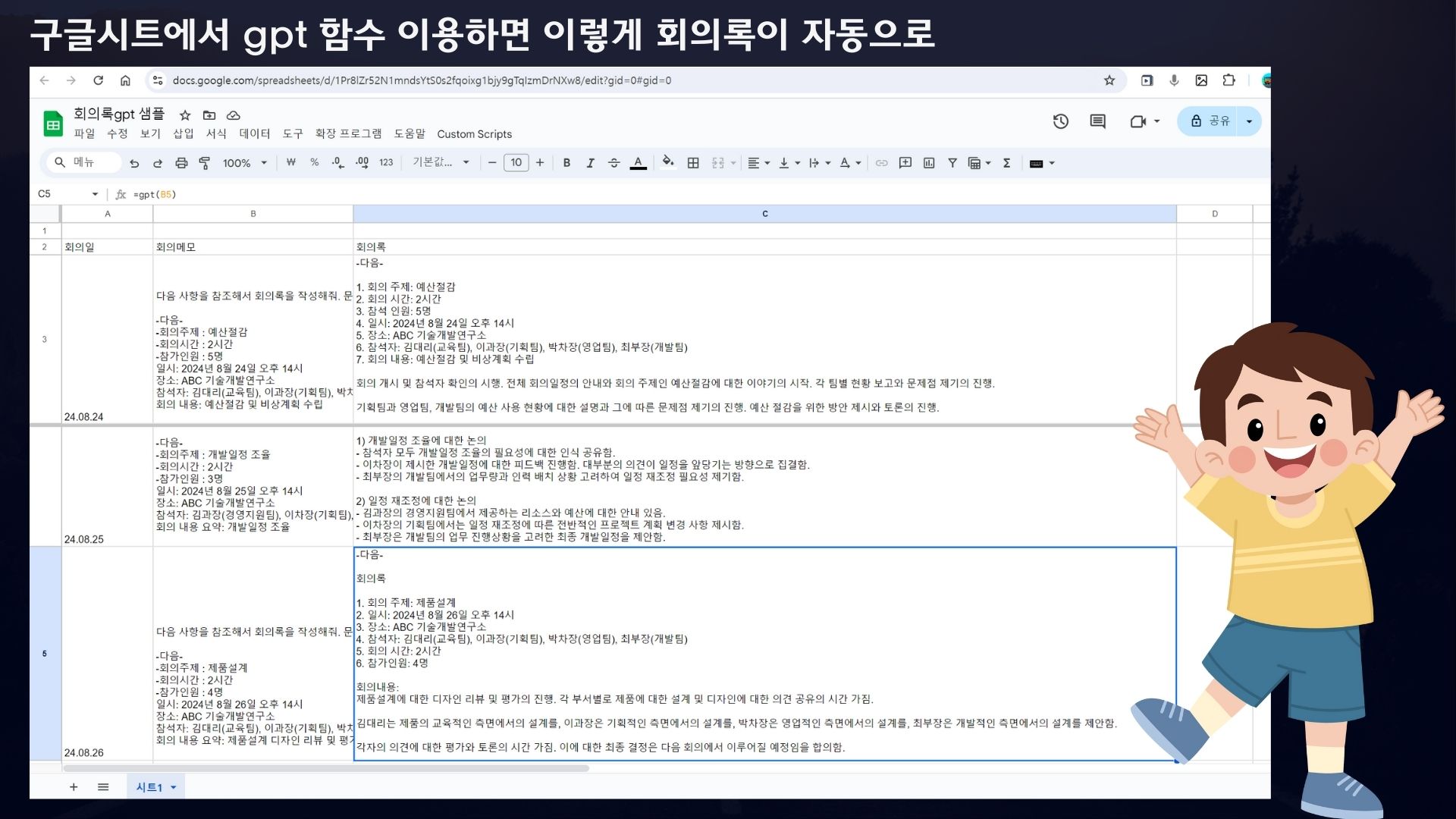Click the font size input field

516,163
